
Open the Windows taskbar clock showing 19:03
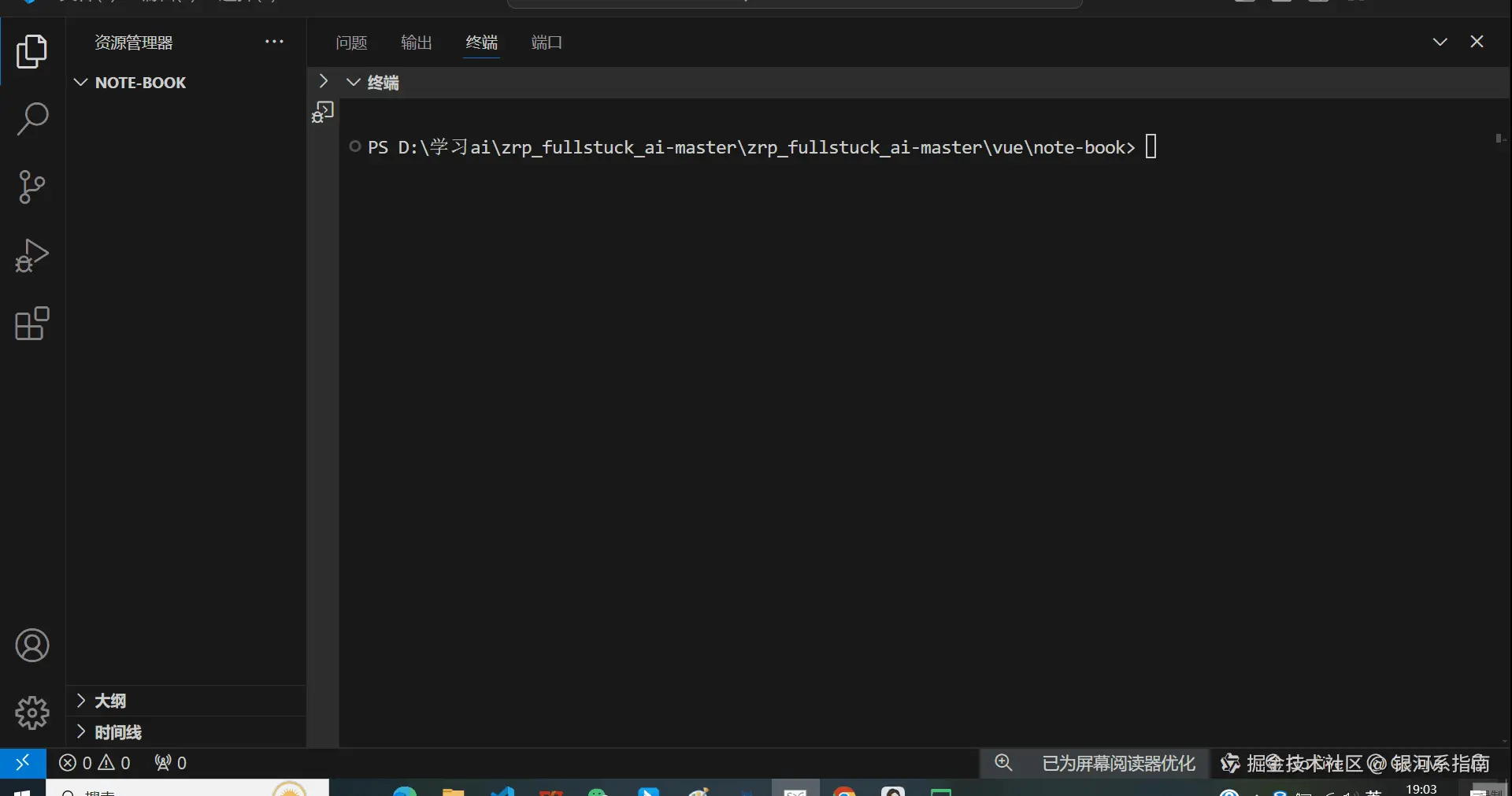pyautogui.click(x=1421, y=789)
